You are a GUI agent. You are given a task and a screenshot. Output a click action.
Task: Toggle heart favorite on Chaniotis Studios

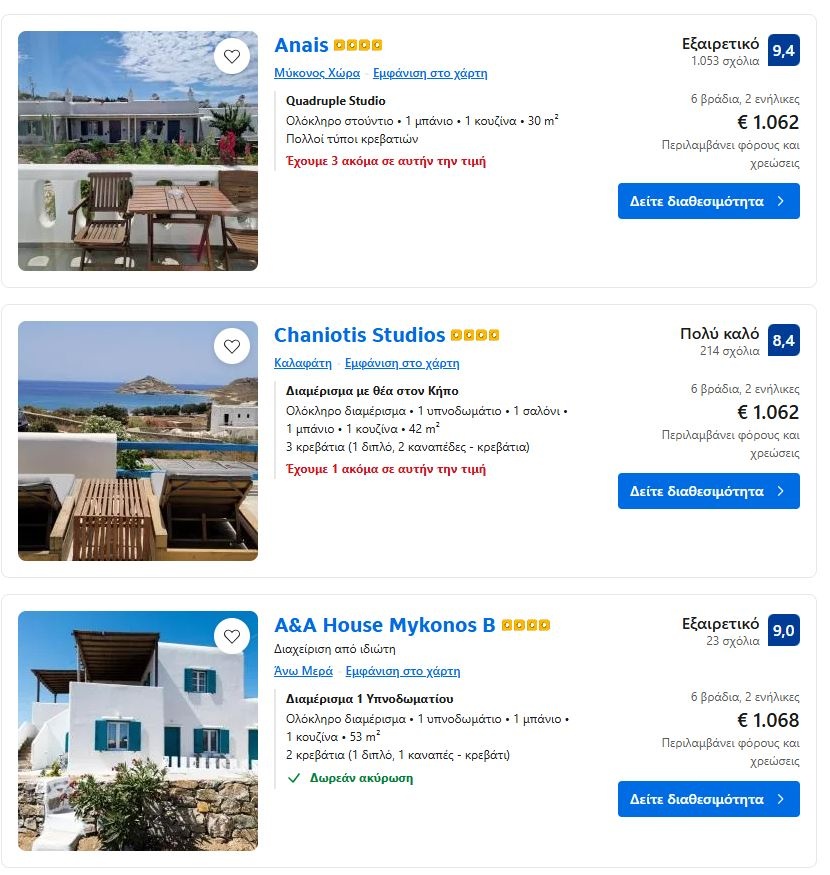pos(232,347)
